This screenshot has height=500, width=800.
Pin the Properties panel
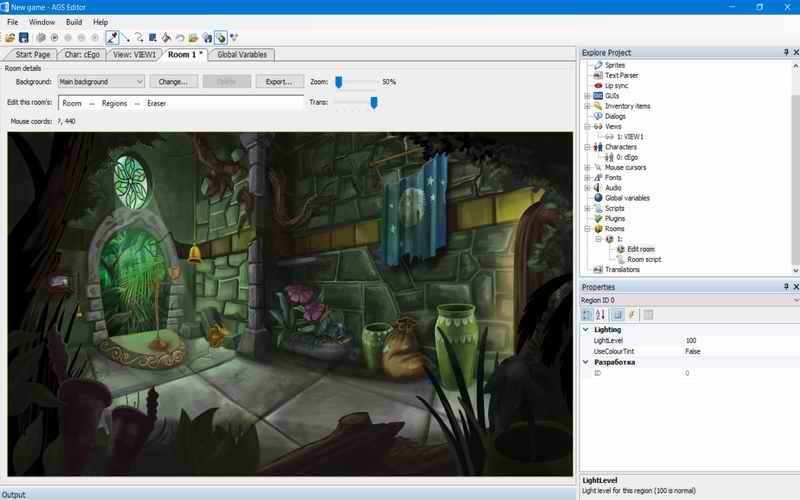pyautogui.click(x=785, y=287)
